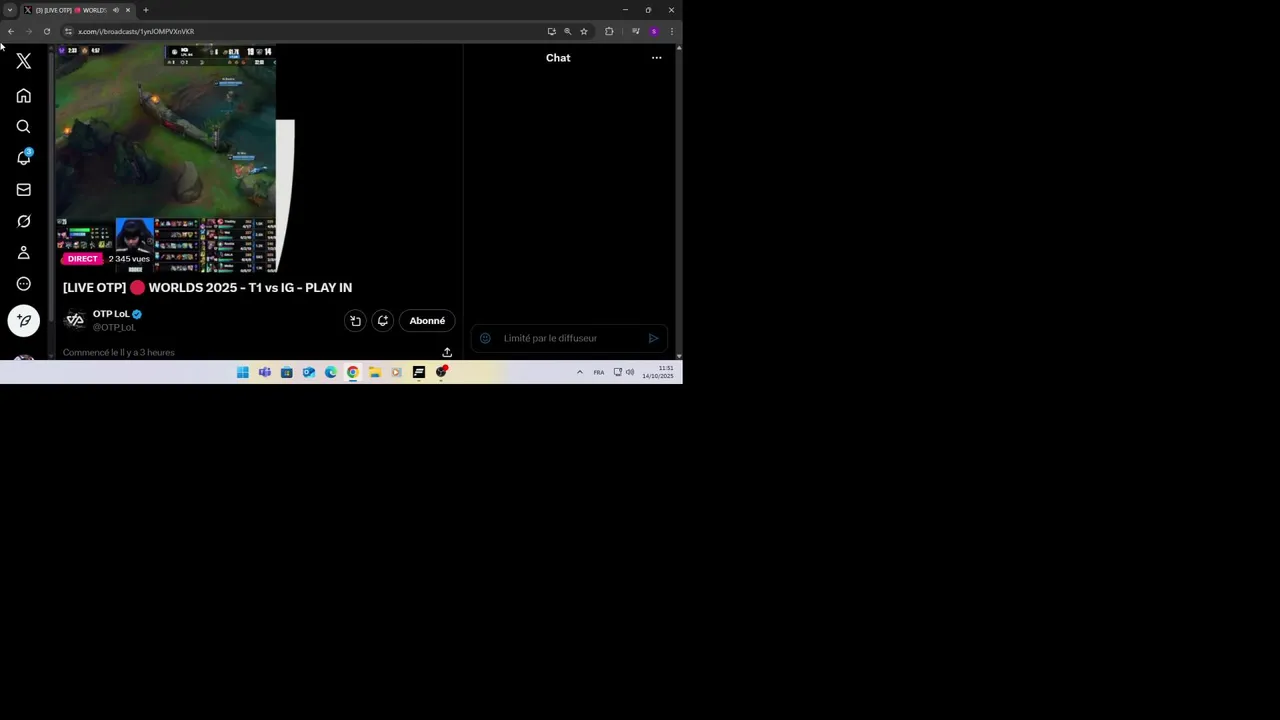Close the LIVE OTP browser tab
This screenshot has width=1280, height=720.
point(128,10)
